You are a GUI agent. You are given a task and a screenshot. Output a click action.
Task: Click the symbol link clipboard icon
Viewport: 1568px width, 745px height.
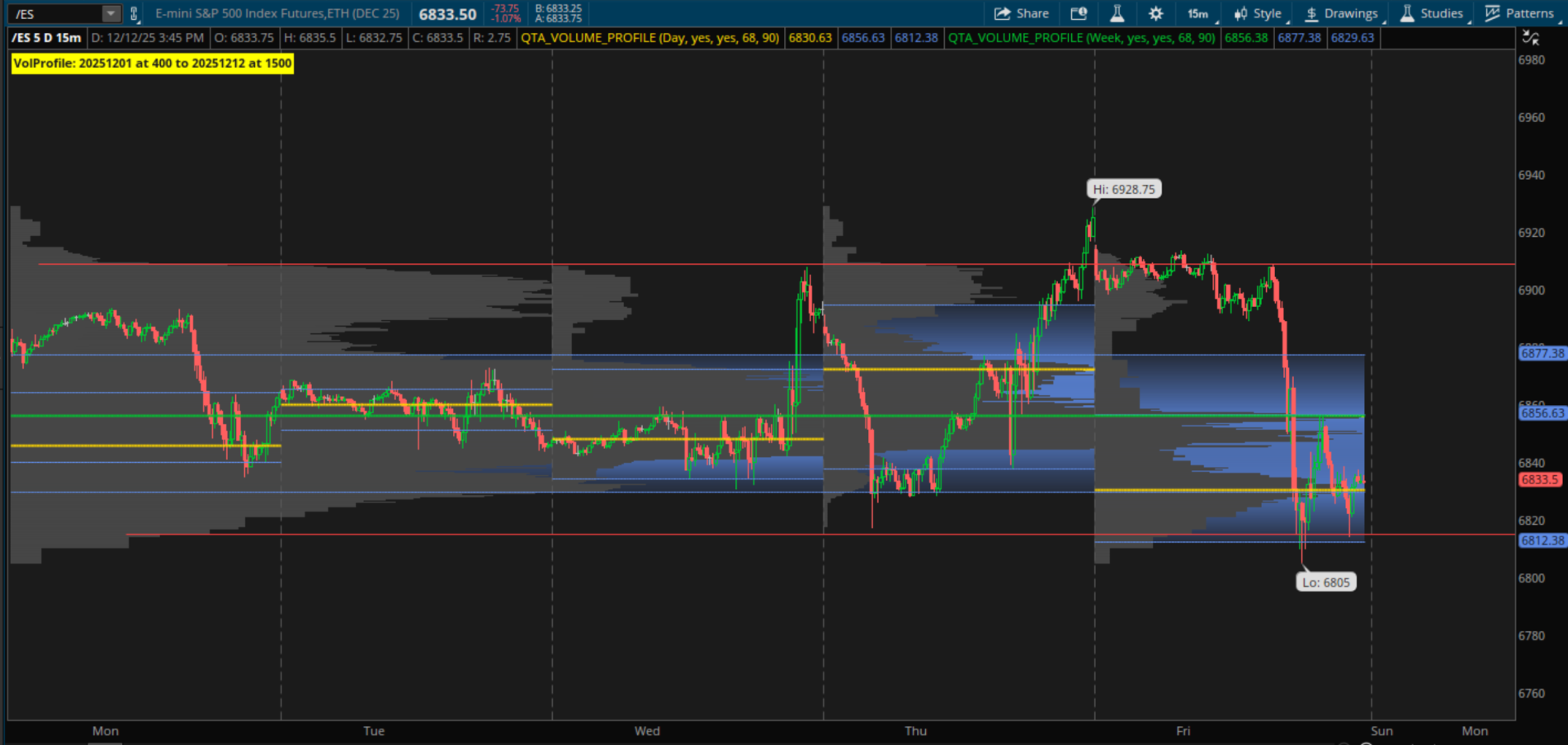coord(134,13)
